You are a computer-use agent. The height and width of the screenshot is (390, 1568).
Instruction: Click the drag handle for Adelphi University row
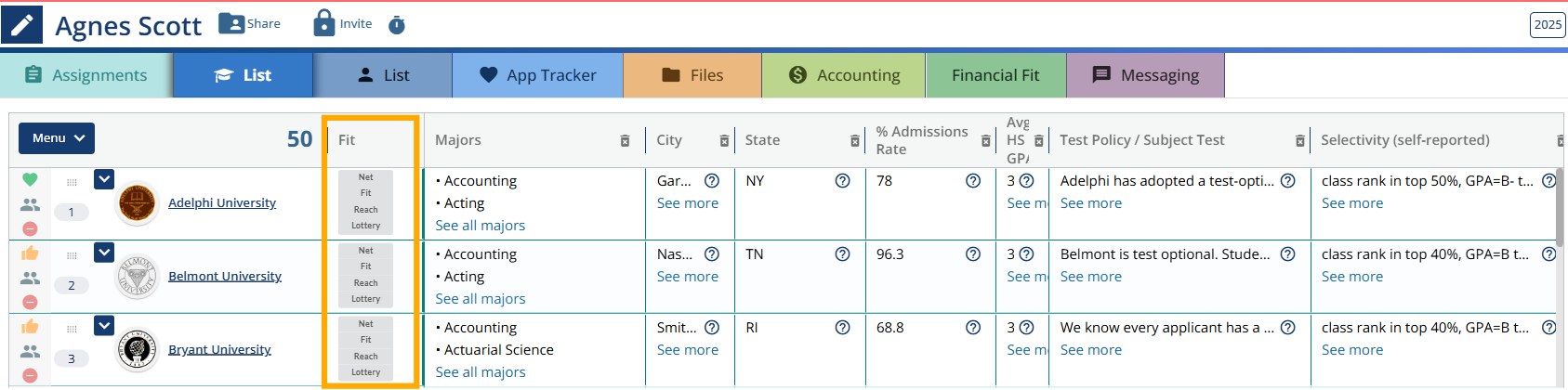tap(72, 182)
